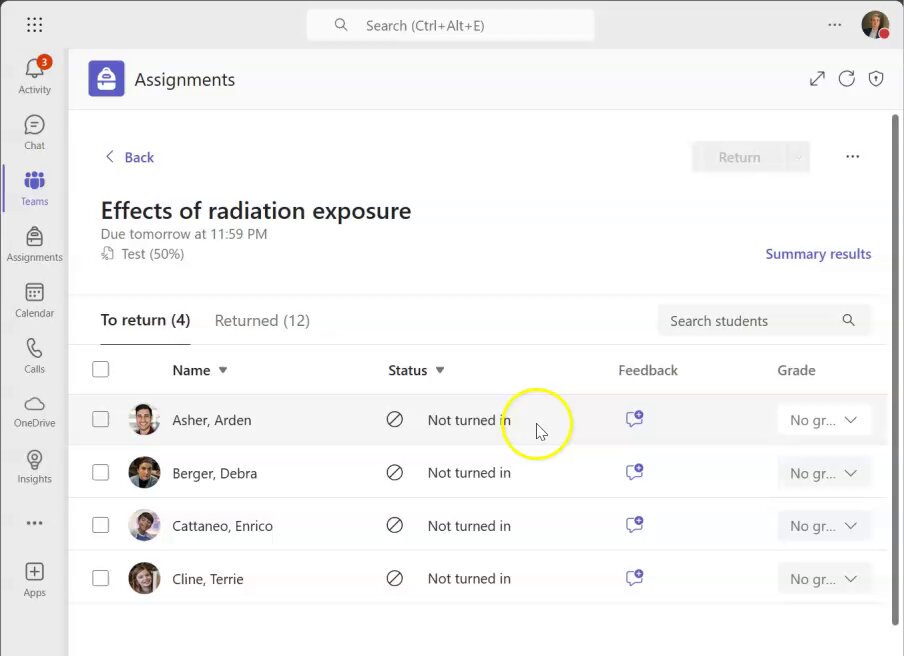The height and width of the screenshot is (656, 904).
Task: Open the Status column sort arrow
Action: tap(440, 370)
